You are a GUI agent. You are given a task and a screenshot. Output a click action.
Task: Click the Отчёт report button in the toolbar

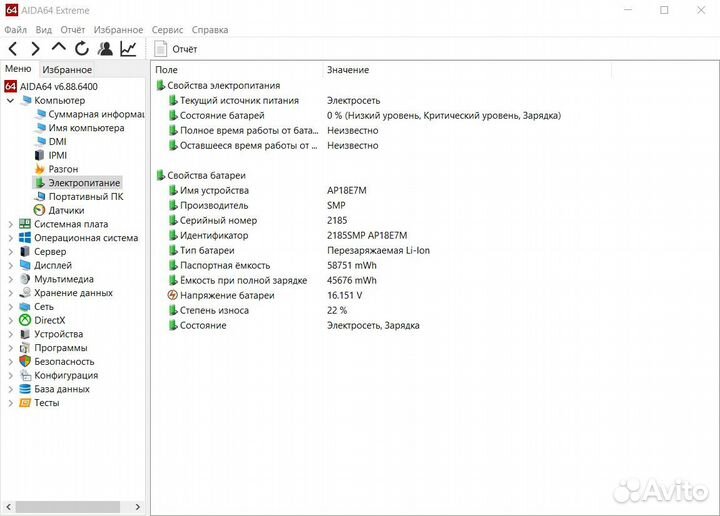175,49
